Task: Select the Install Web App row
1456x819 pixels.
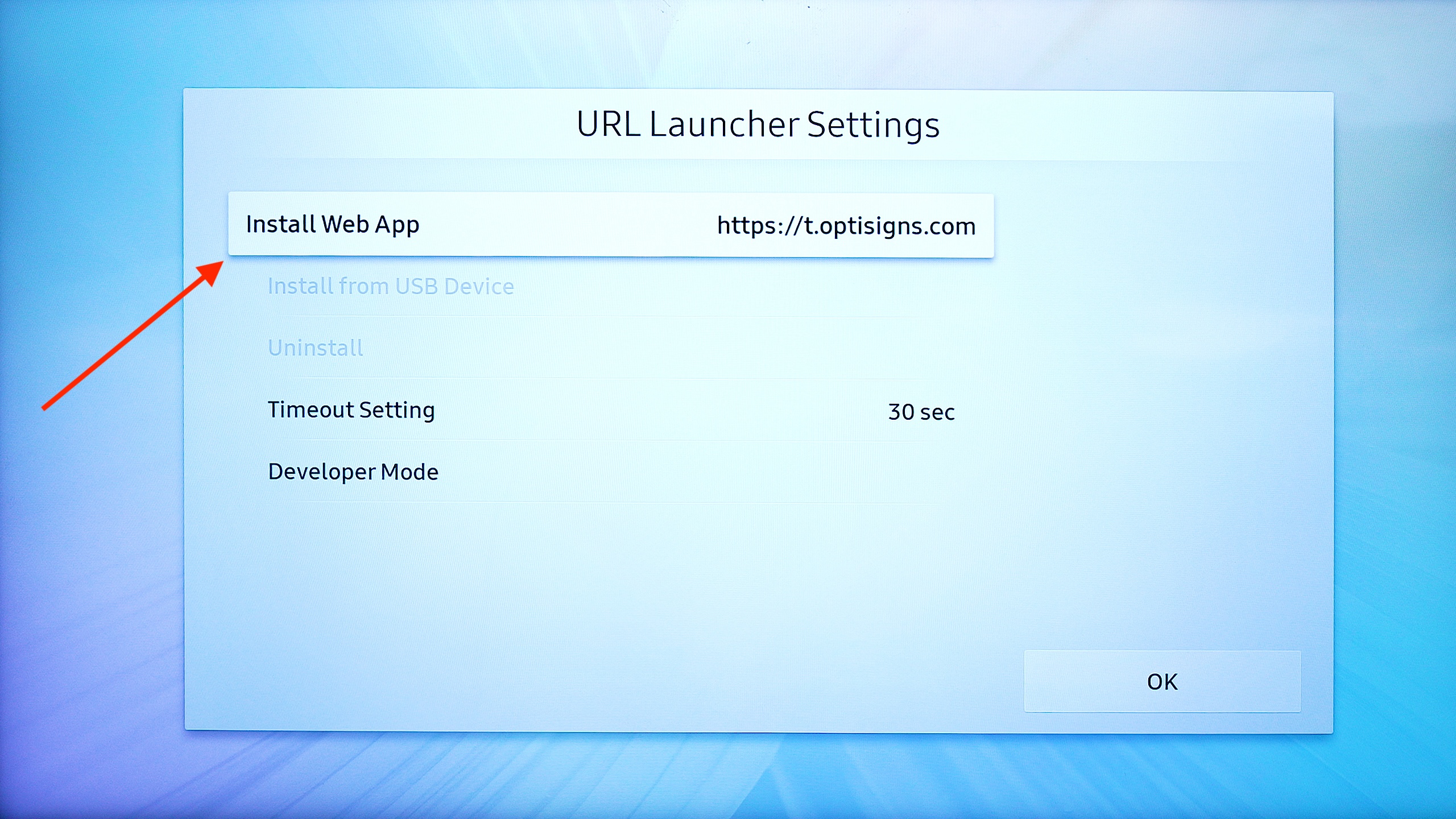Action: (611, 225)
